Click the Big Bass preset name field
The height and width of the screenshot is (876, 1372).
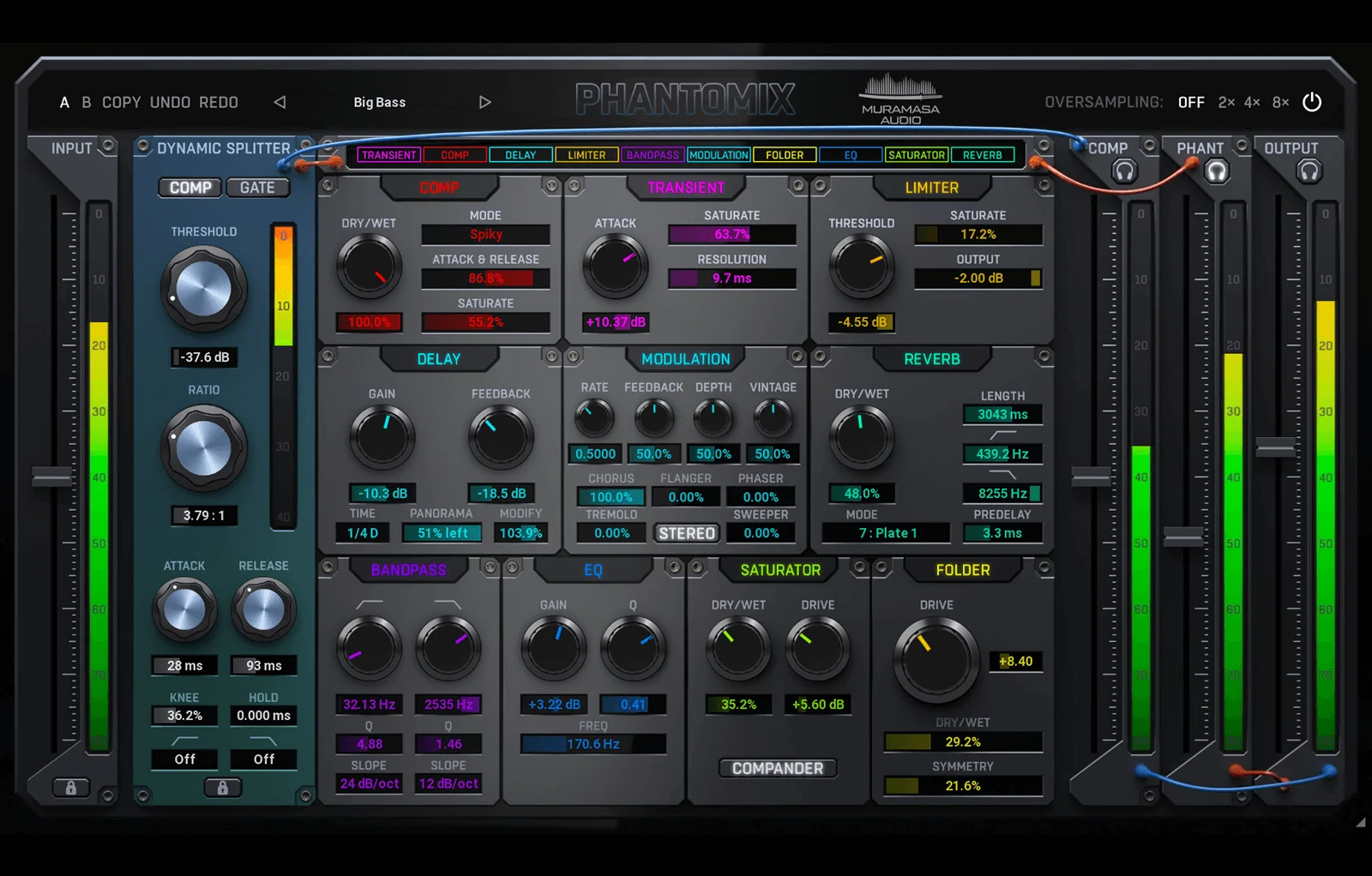tap(379, 102)
